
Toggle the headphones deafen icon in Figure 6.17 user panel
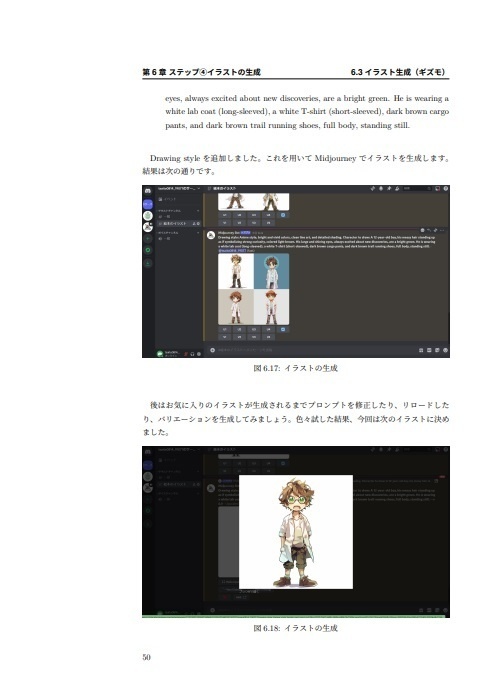tap(192, 354)
